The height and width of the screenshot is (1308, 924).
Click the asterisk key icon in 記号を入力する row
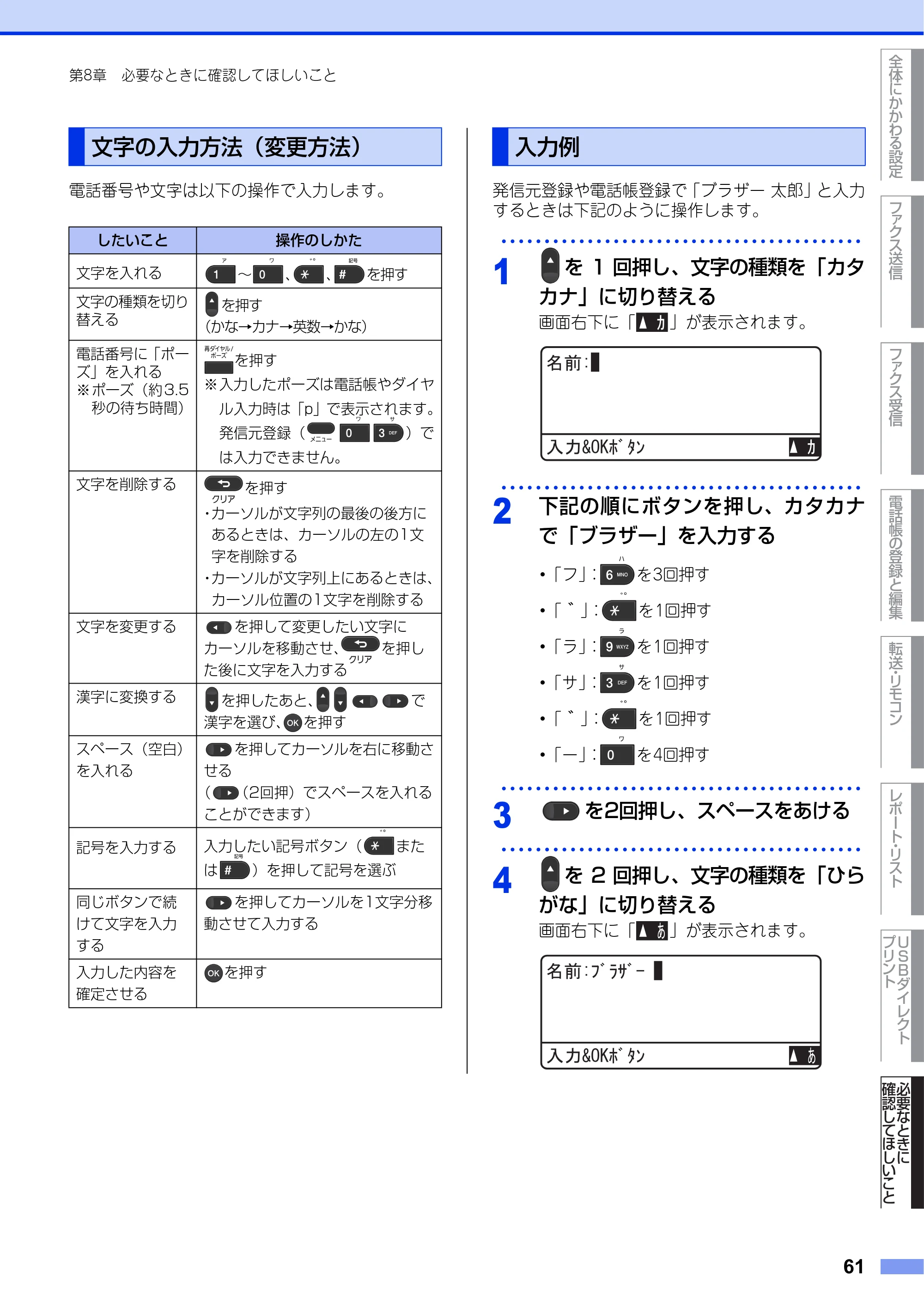point(378,846)
